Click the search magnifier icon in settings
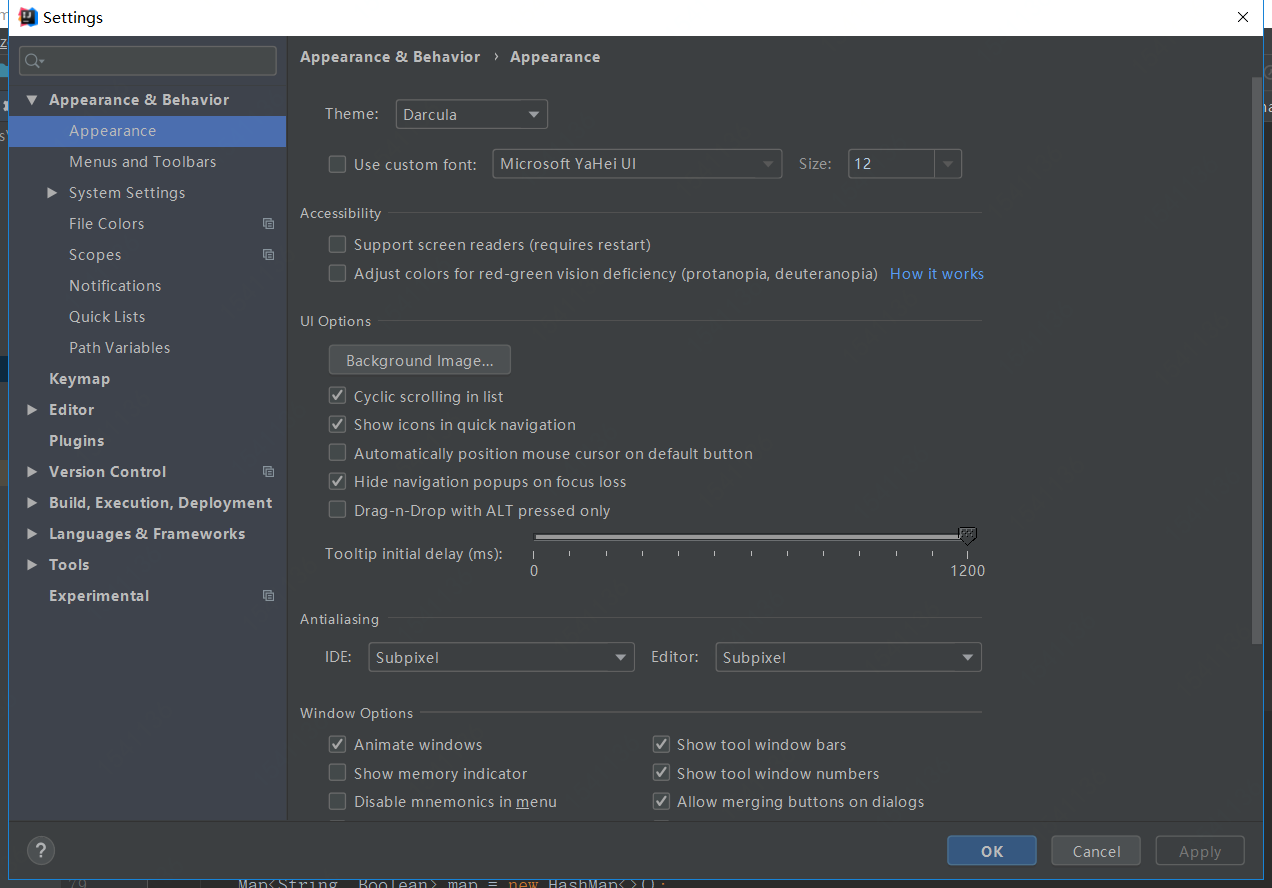Screen dimensions: 1272x888 coord(33,61)
